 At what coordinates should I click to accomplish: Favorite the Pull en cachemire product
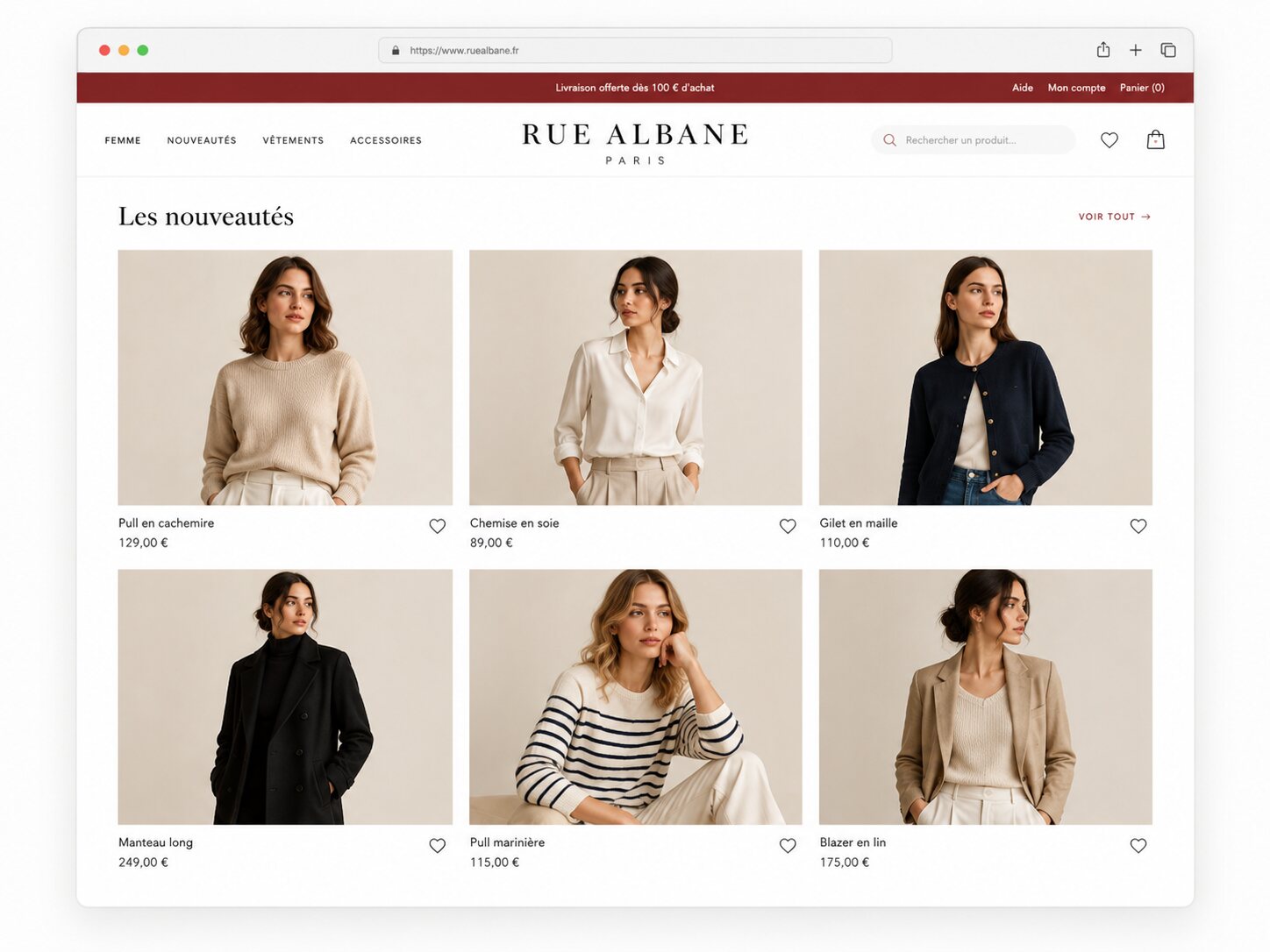(438, 526)
